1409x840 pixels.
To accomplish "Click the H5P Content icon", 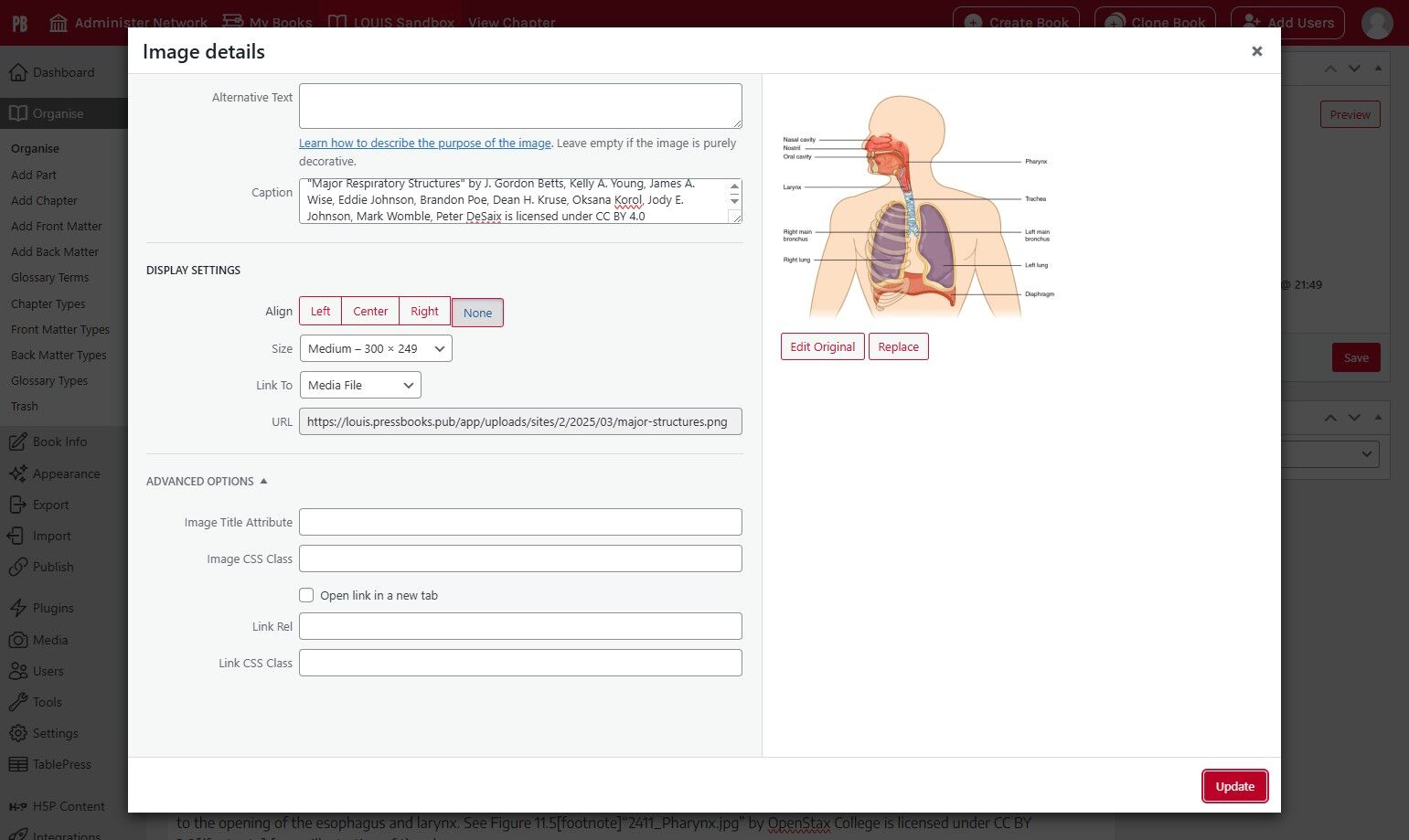I will coord(17,806).
